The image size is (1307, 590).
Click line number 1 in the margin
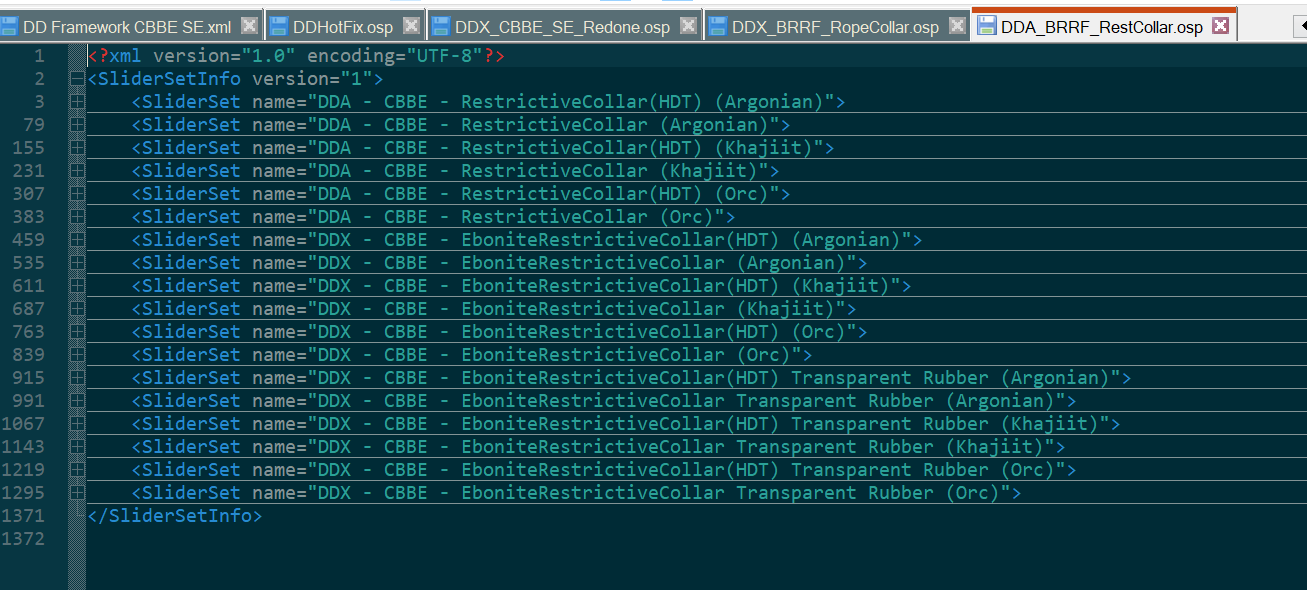coord(39,56)
